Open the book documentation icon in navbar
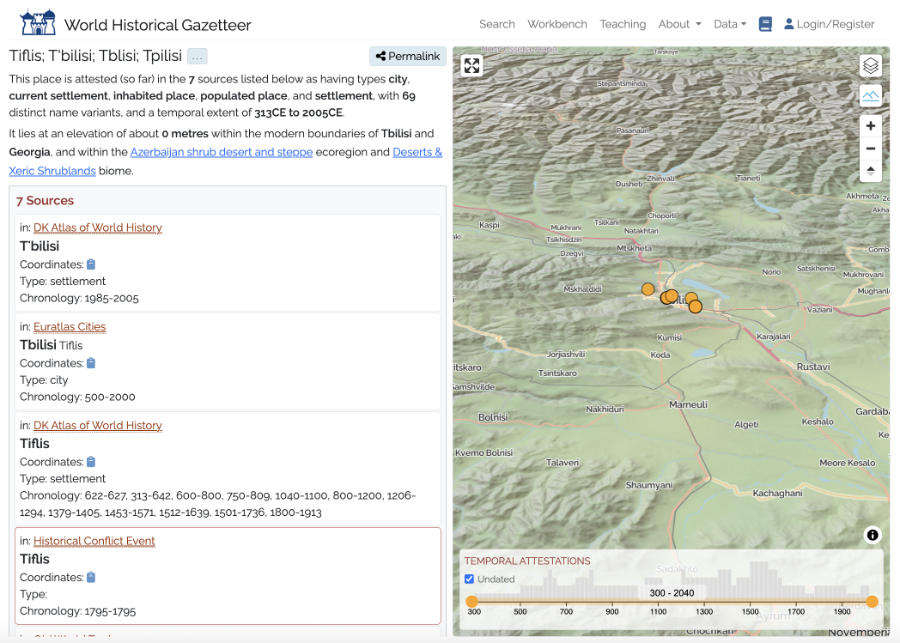The image size is (900, 643). tap(765, 24)
